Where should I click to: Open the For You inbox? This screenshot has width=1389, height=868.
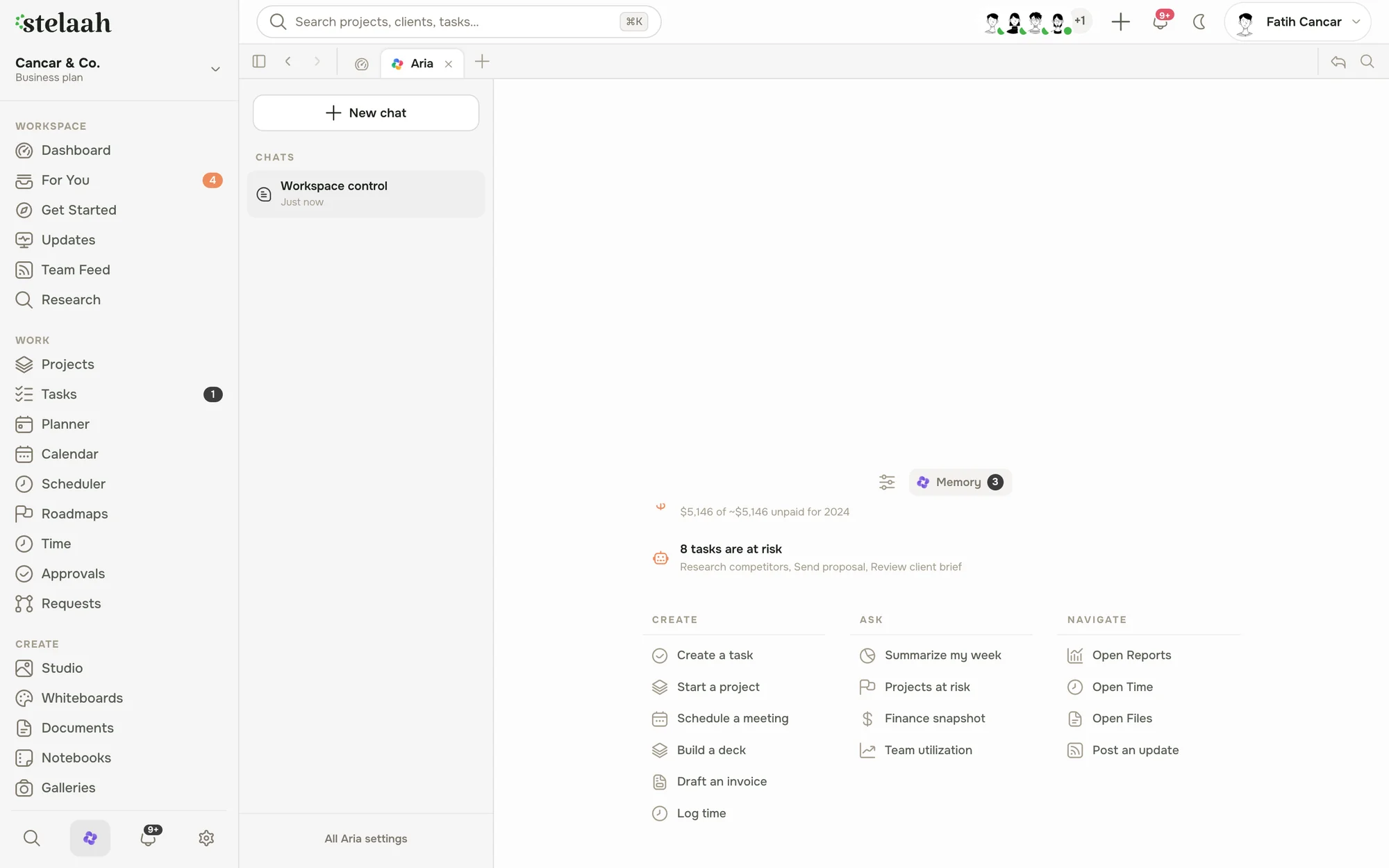[x=119, y=180]
